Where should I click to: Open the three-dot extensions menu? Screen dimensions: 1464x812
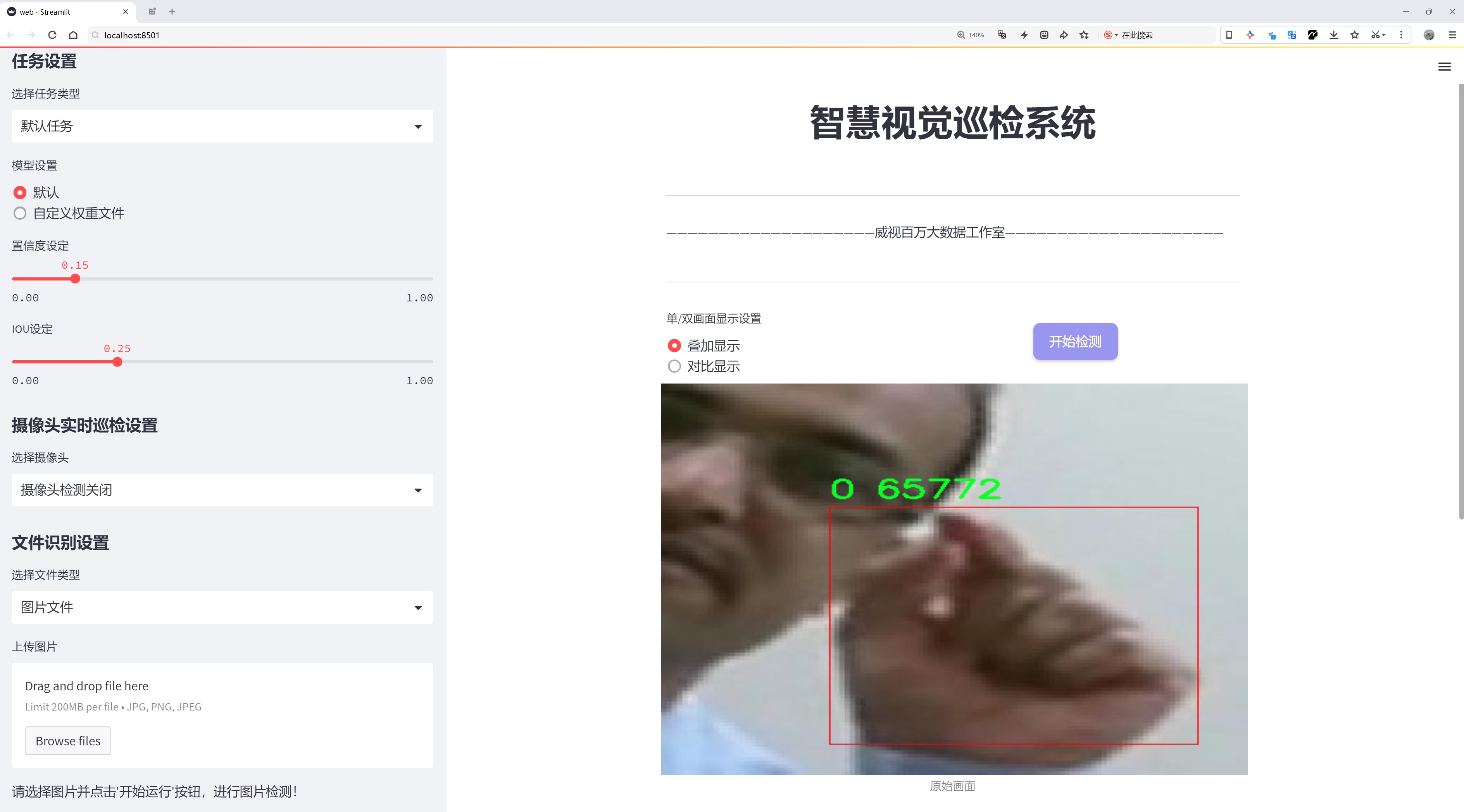pyautogui.click(x=1401, y=35)
